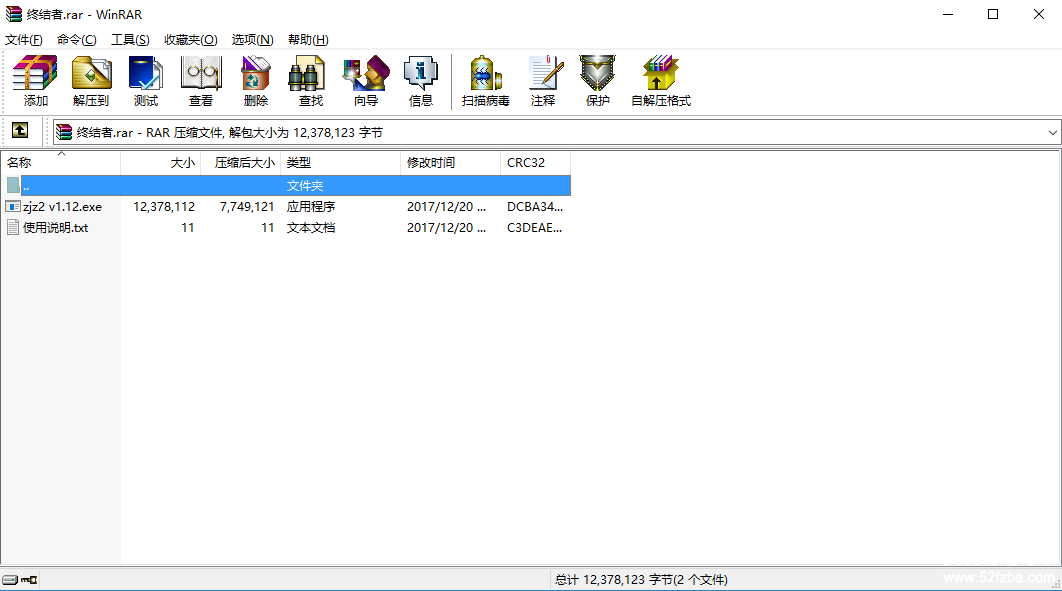1062x591 pixels.
Task: Click the 文件夹 type cell of '..' row
Action: (305, 185)
